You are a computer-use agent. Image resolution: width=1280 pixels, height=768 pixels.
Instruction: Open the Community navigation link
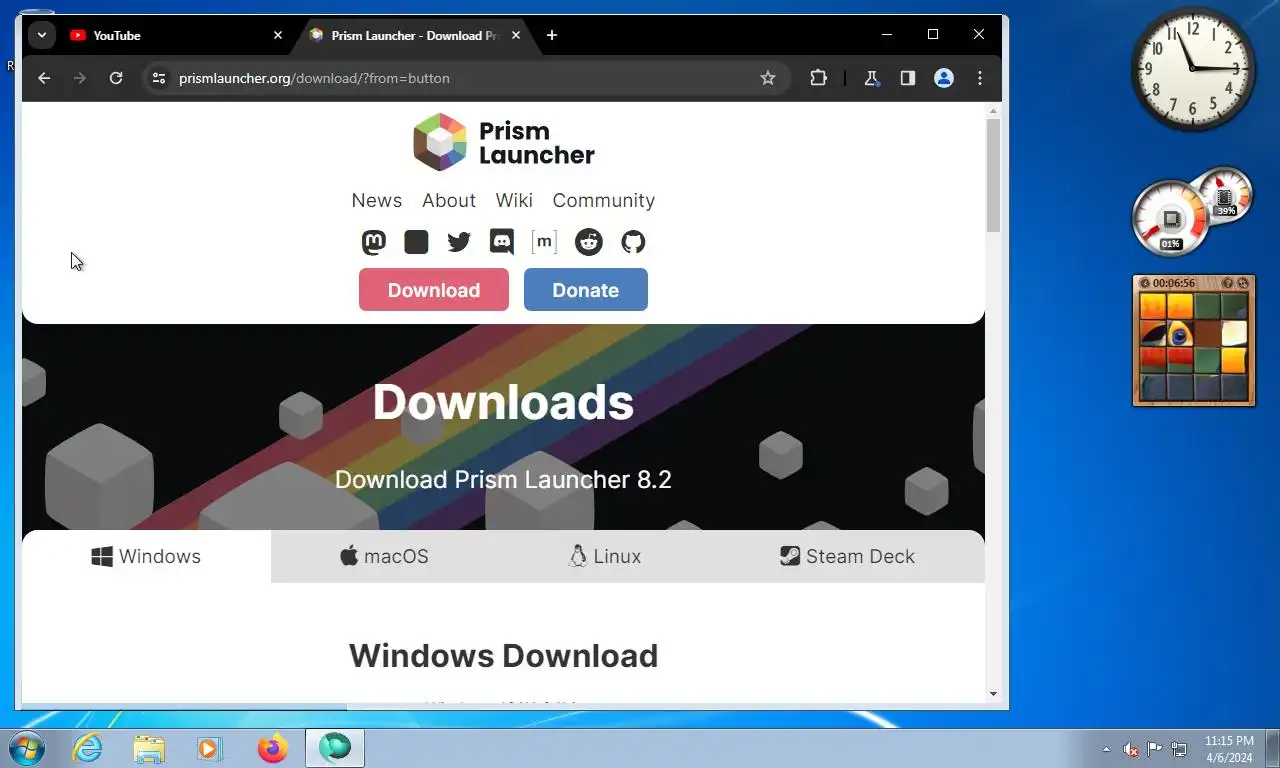pyautogui.click(x=604, y=200)
